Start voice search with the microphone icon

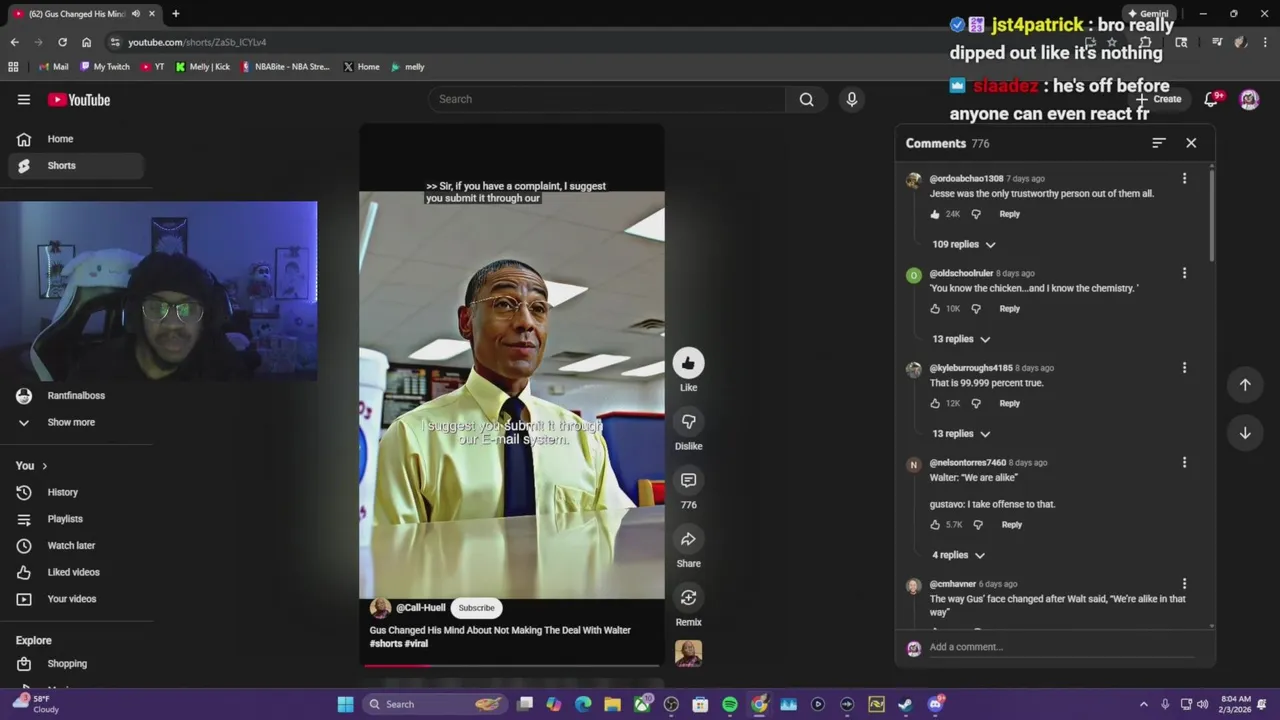pos(852,99)
